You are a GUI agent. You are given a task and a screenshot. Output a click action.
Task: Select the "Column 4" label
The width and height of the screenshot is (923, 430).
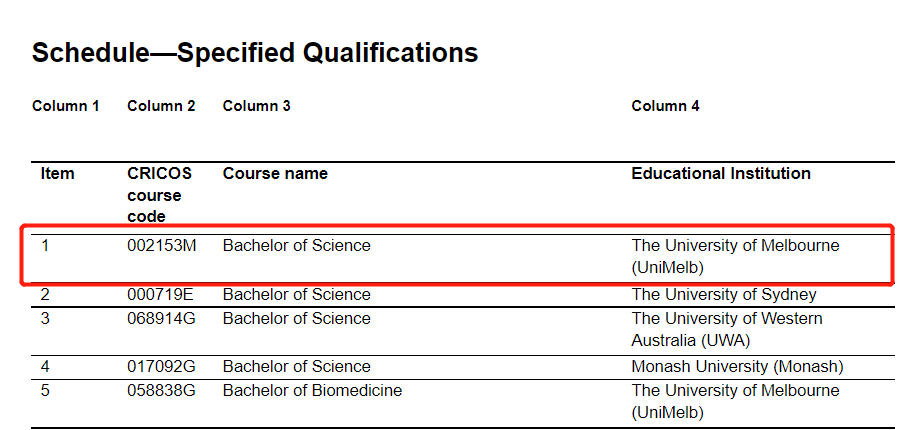click(665, 106)
